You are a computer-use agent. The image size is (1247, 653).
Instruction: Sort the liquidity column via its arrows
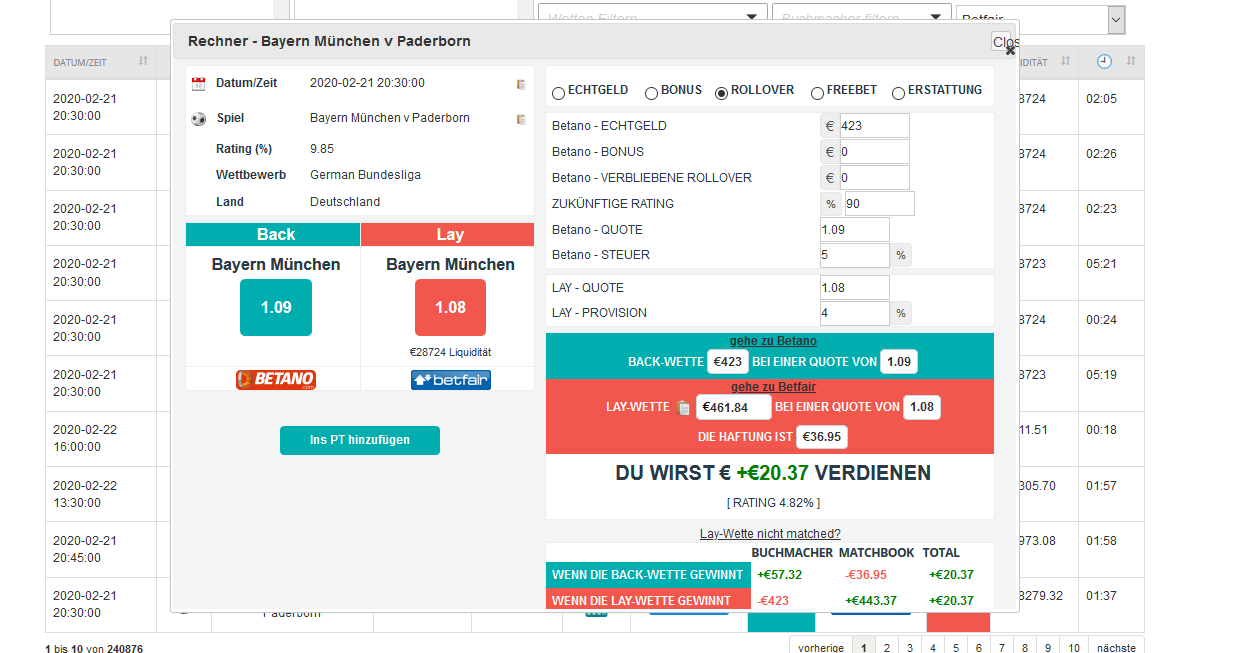click(x=1065, y=62)
